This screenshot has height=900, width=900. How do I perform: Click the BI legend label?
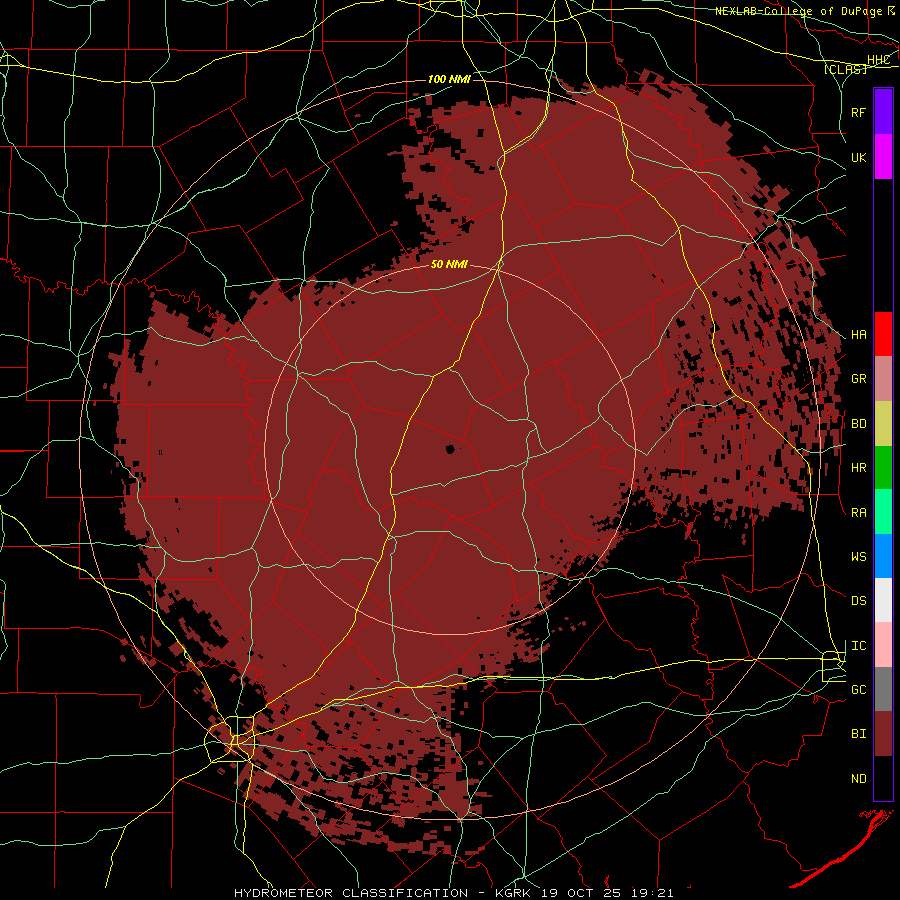[858, 734]
